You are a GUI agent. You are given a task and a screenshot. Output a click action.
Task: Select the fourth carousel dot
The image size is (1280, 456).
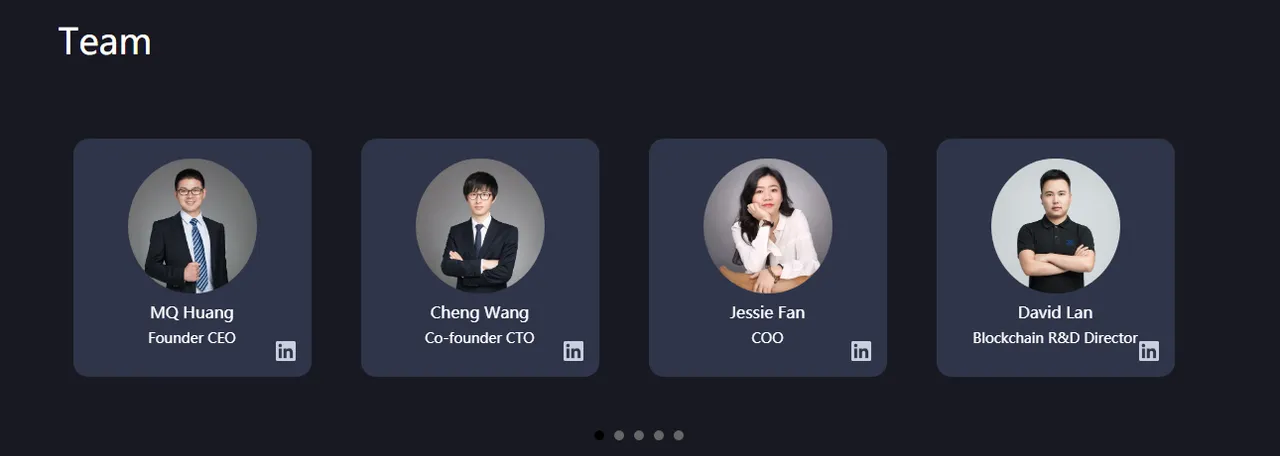(659, 435)
